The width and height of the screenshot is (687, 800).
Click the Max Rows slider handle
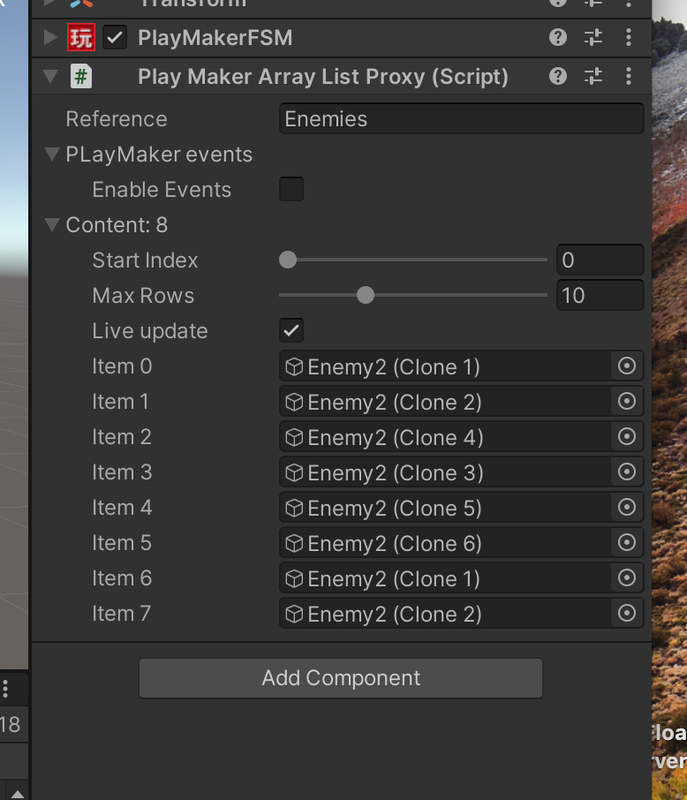click(x=365, y=295)
